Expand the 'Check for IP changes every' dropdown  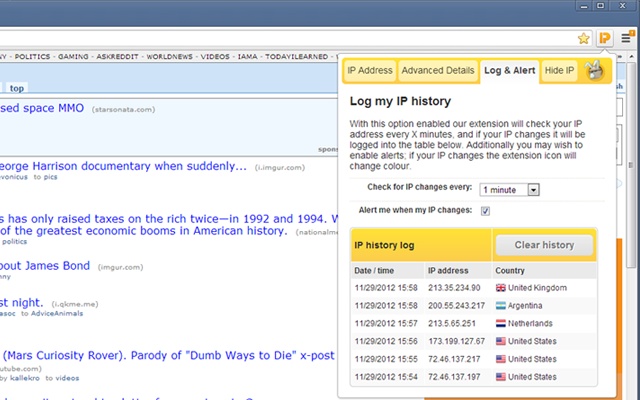[509, 189]
